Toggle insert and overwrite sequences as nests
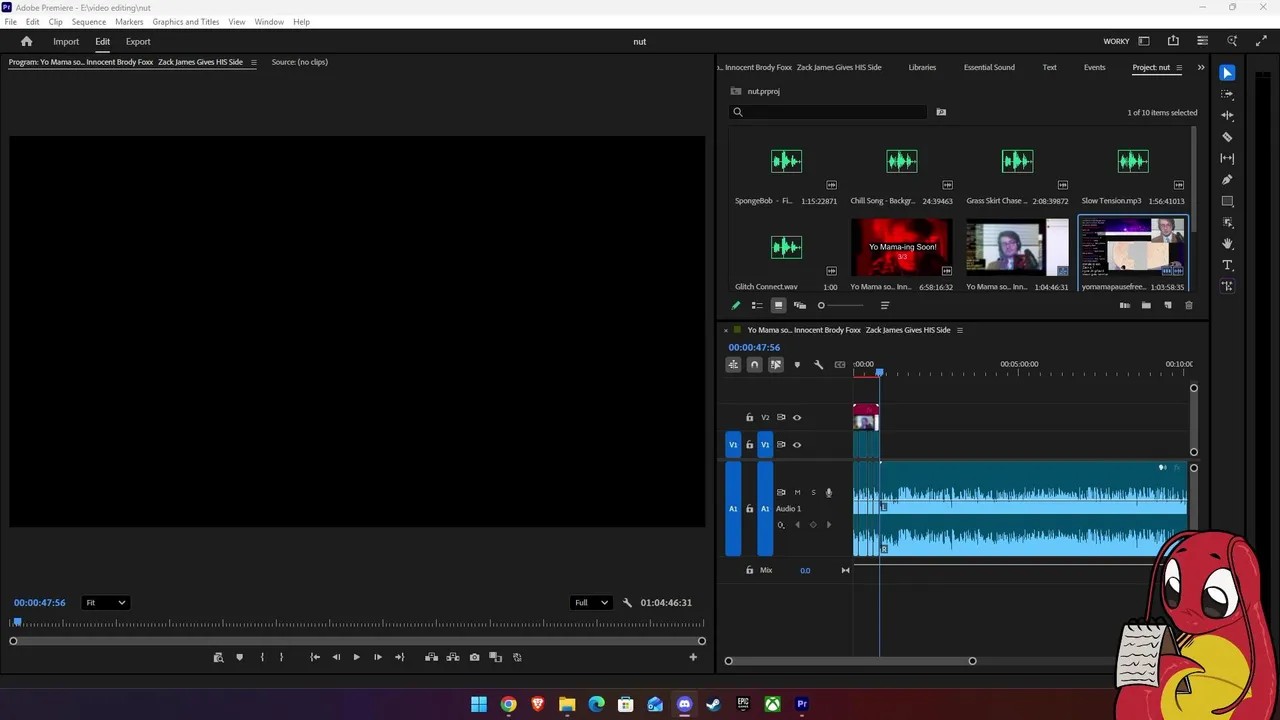Viewport: 1280px width, 720px height. tap(733, 365)
